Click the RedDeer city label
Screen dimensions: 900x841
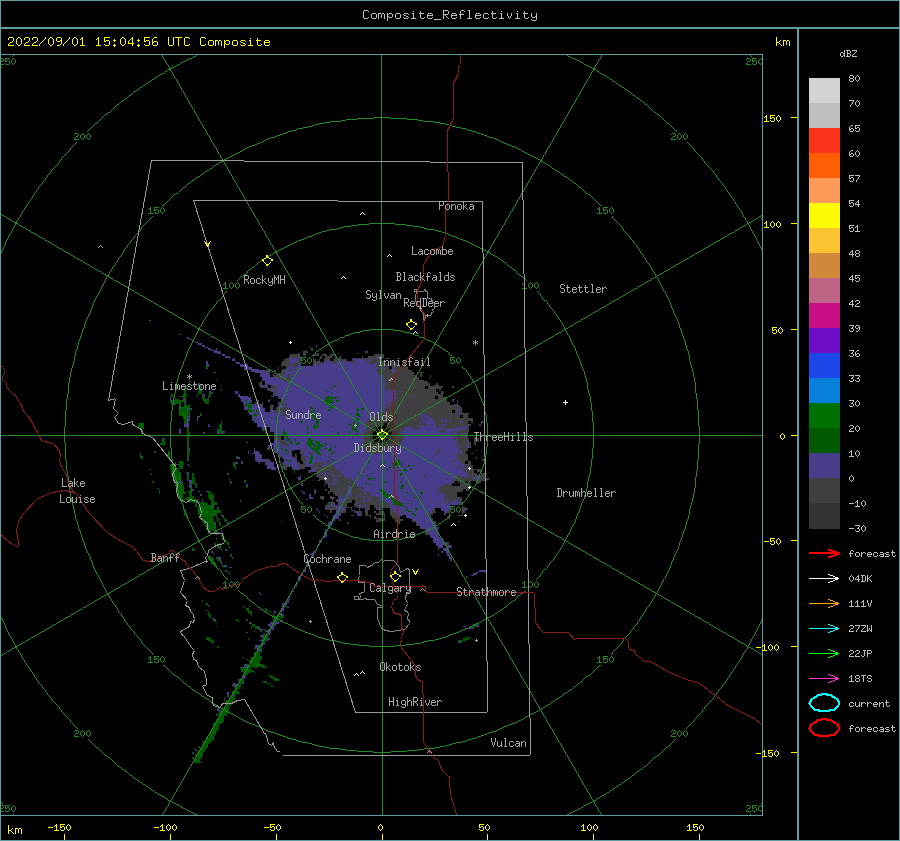pyautogui.click(x=424, y=303)
